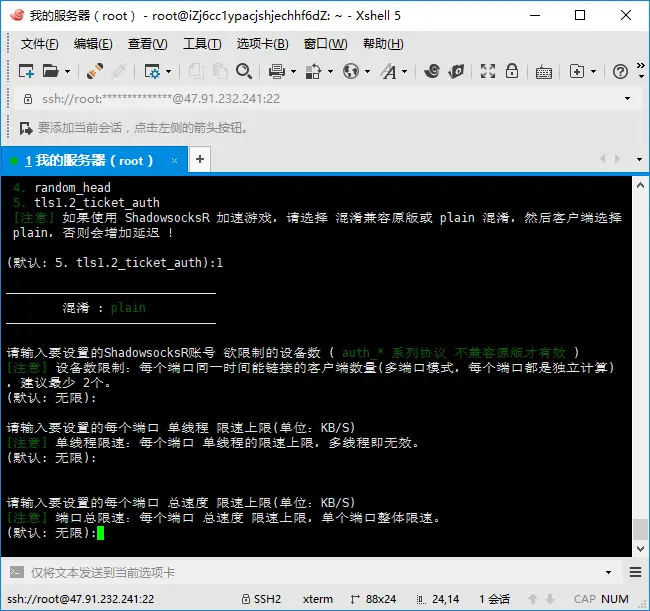Toggle the full screen icon
This screenshot has height=611, width=650.
point(488,71)
